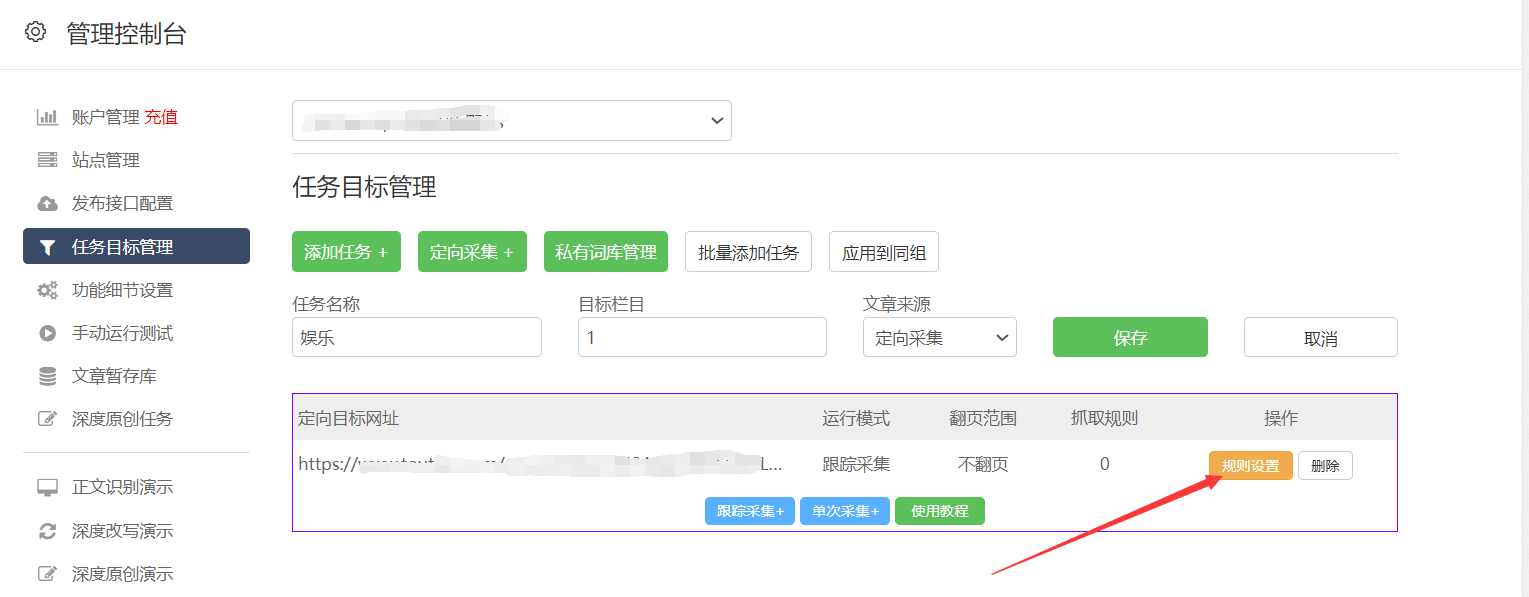Expand the 文章来源 dropdown showing 定向采集
Image resolution: width=1529 pixels, height=597 pixels.
(x=939, y=338)
